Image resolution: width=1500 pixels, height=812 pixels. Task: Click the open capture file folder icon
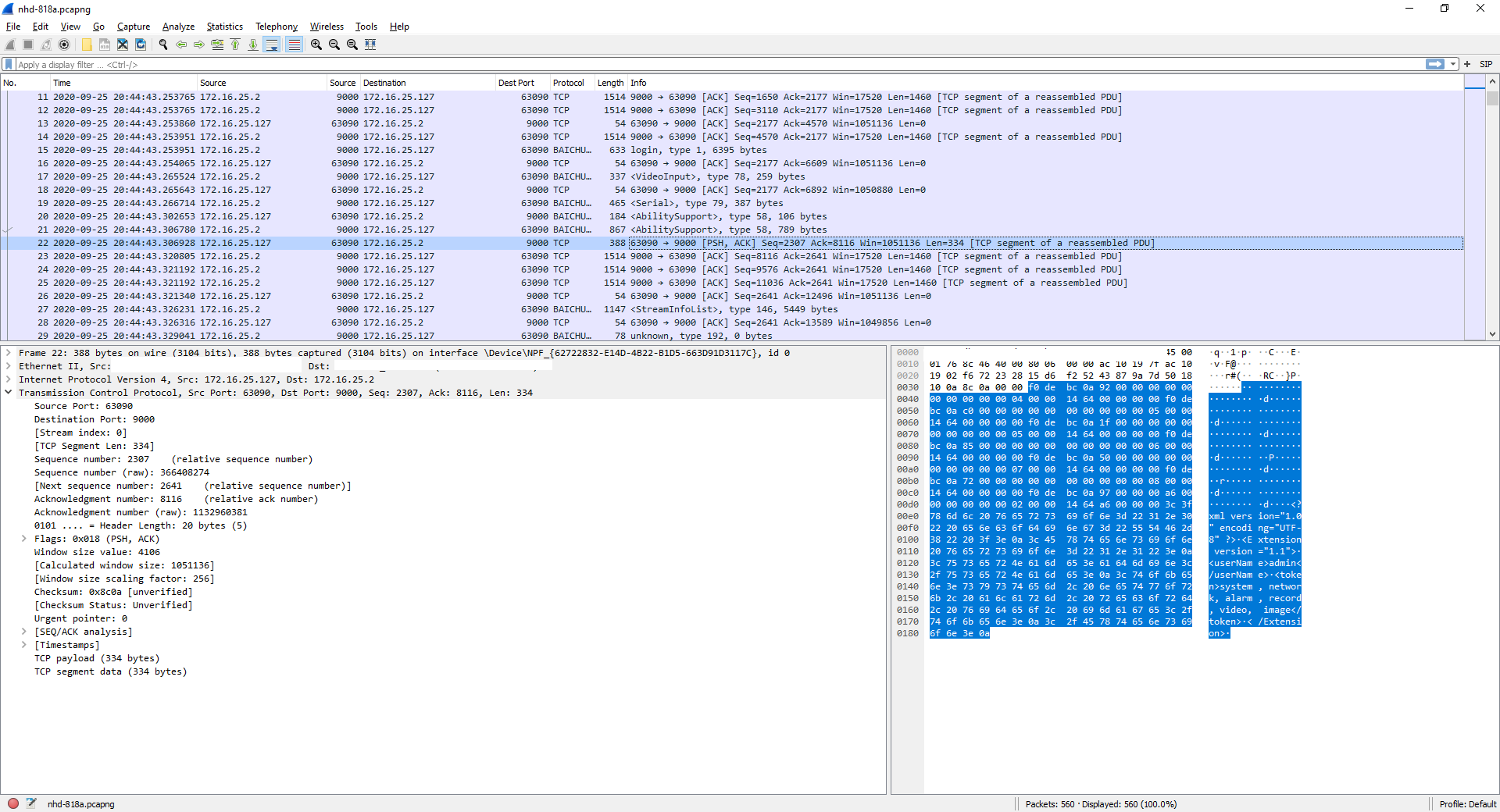pyautogui.click(x=87, y=45)
